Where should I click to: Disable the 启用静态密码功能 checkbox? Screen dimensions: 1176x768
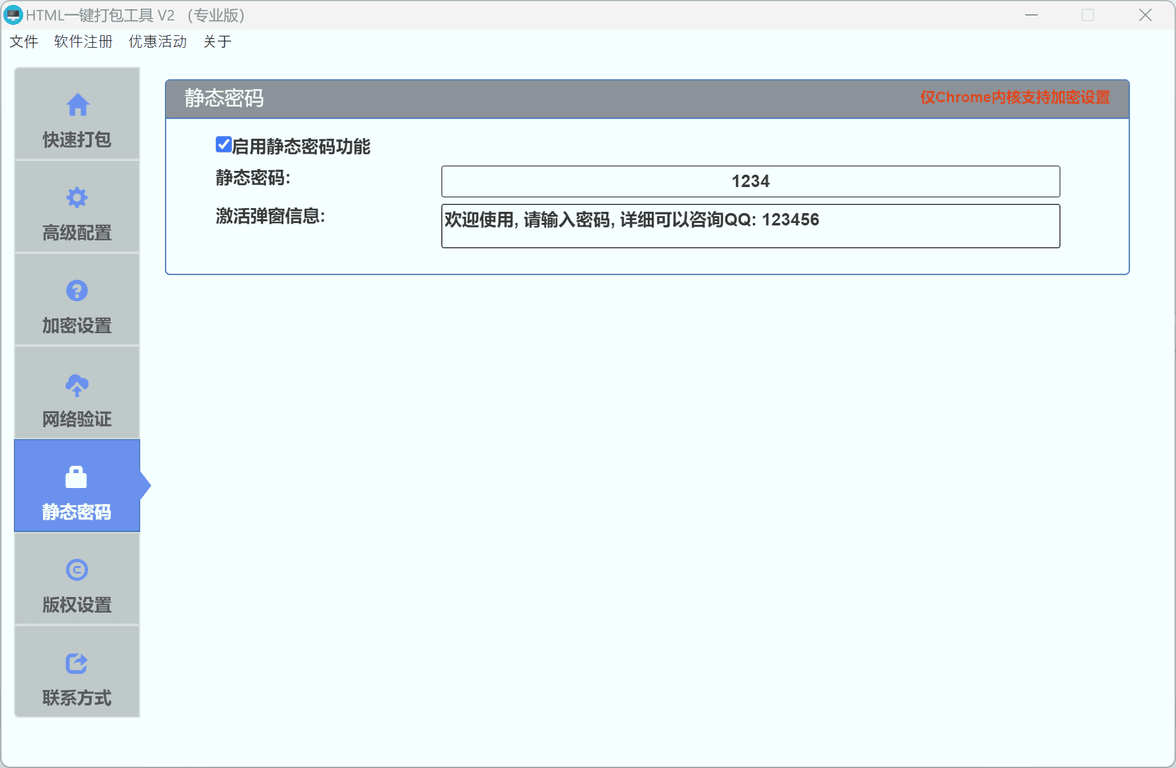pos(224,145)
